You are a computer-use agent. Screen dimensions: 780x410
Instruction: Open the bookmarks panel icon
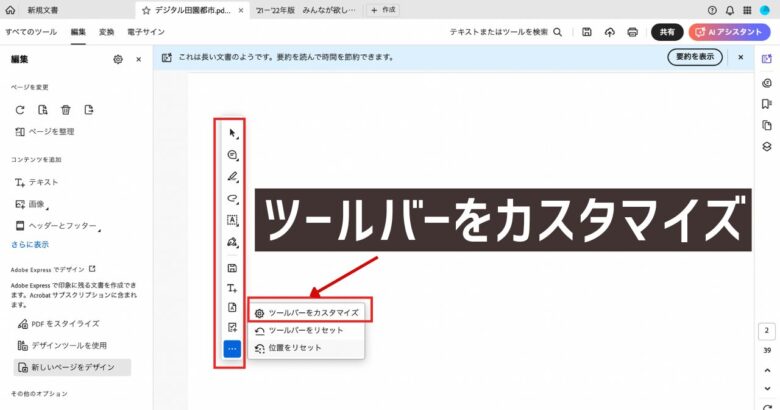[767, 103]
